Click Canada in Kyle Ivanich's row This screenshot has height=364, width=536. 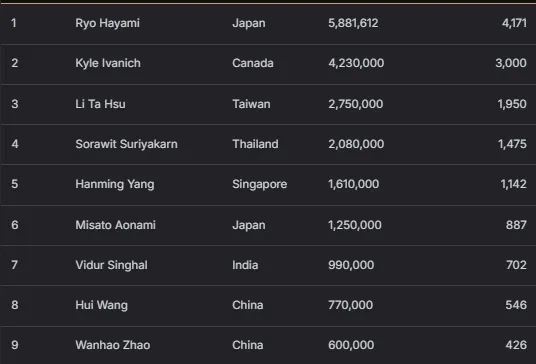(253, 63)
